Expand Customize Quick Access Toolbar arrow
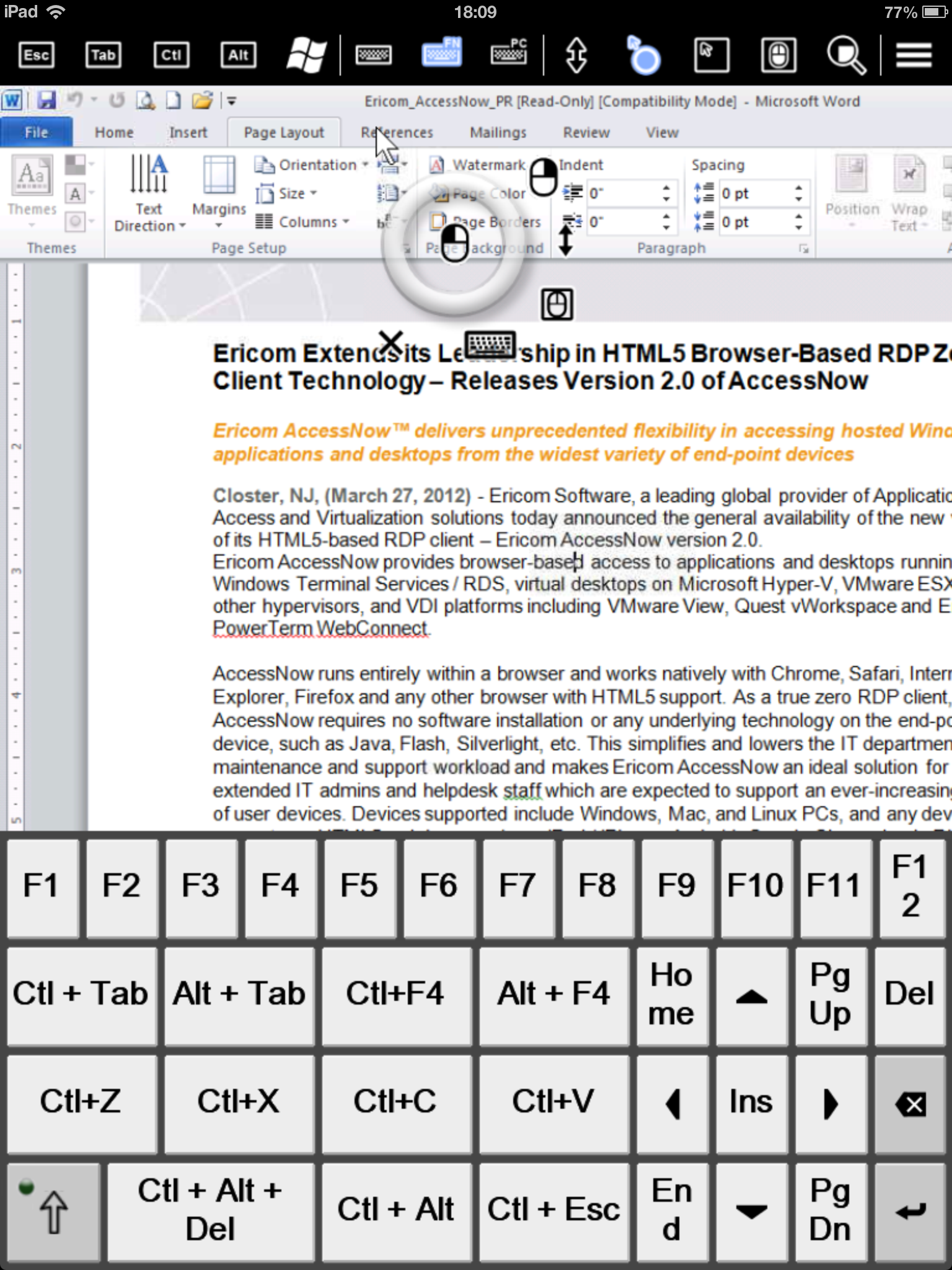Image resolution: width=952 pixels, height=1270 pixels. coord(231,101)
